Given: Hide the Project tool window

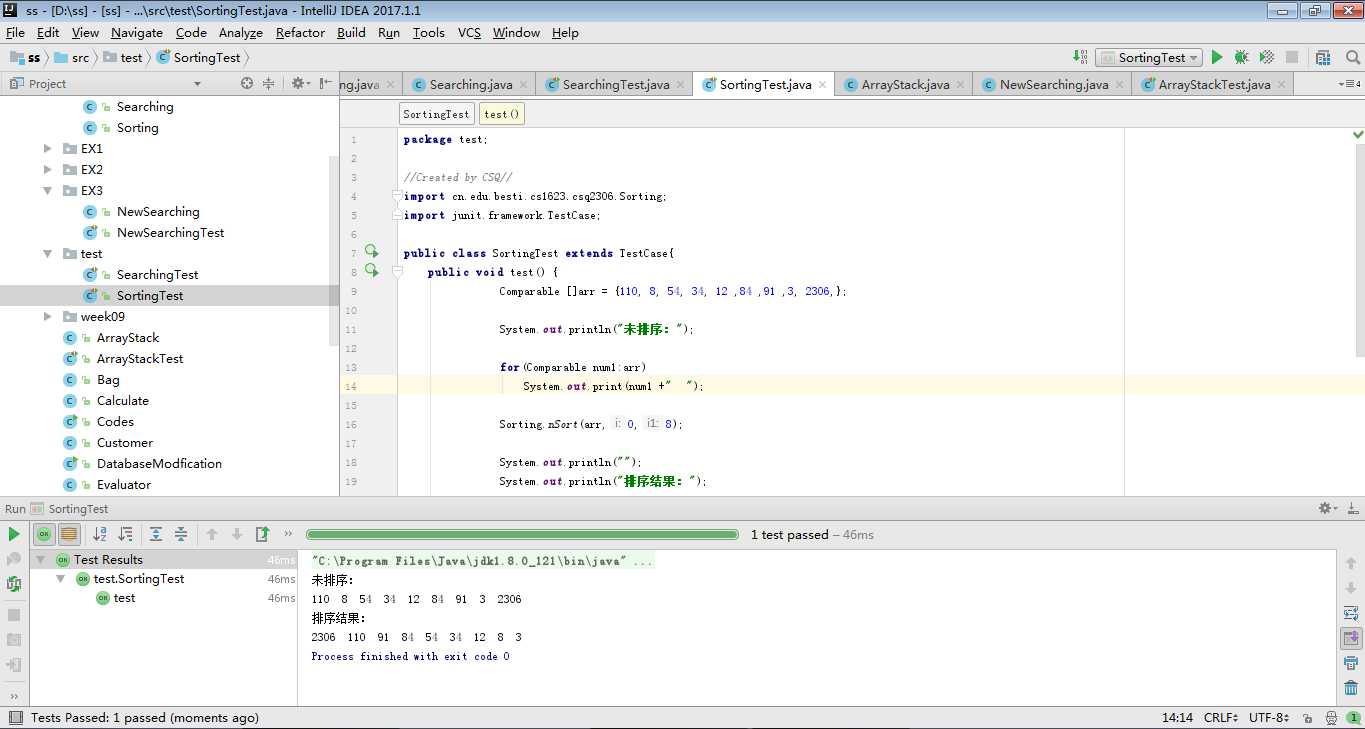Looking at the screenshot, I should click(x=326, y=84).
